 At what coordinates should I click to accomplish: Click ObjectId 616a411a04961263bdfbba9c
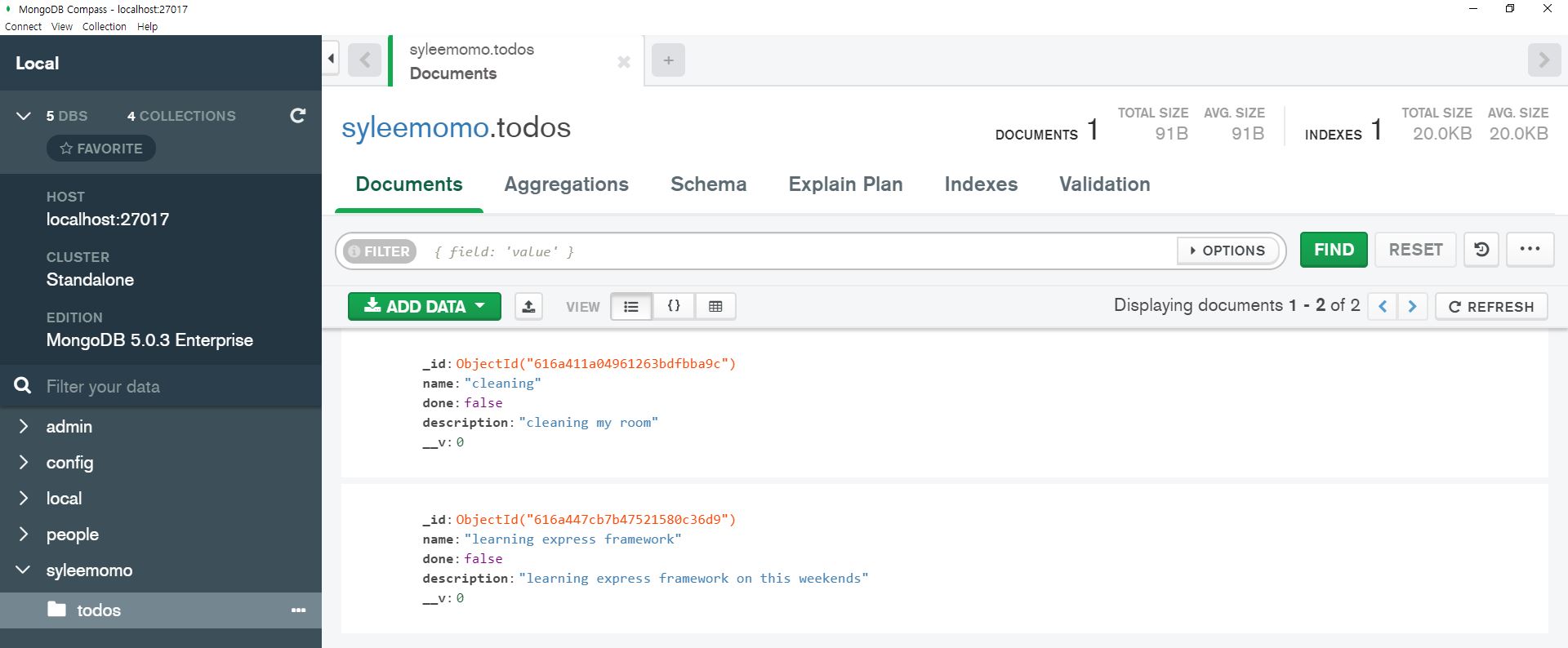point(595,363)
